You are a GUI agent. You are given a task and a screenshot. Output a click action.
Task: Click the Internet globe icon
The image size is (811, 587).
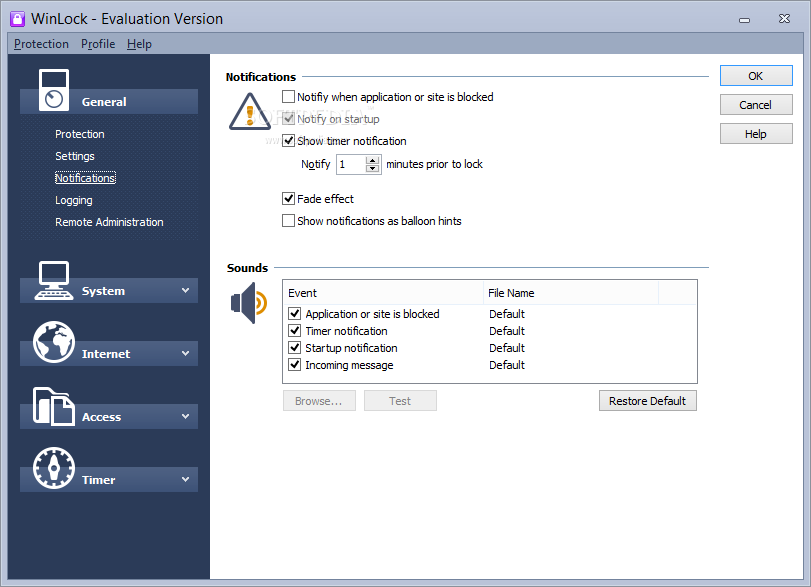[54, 342]
